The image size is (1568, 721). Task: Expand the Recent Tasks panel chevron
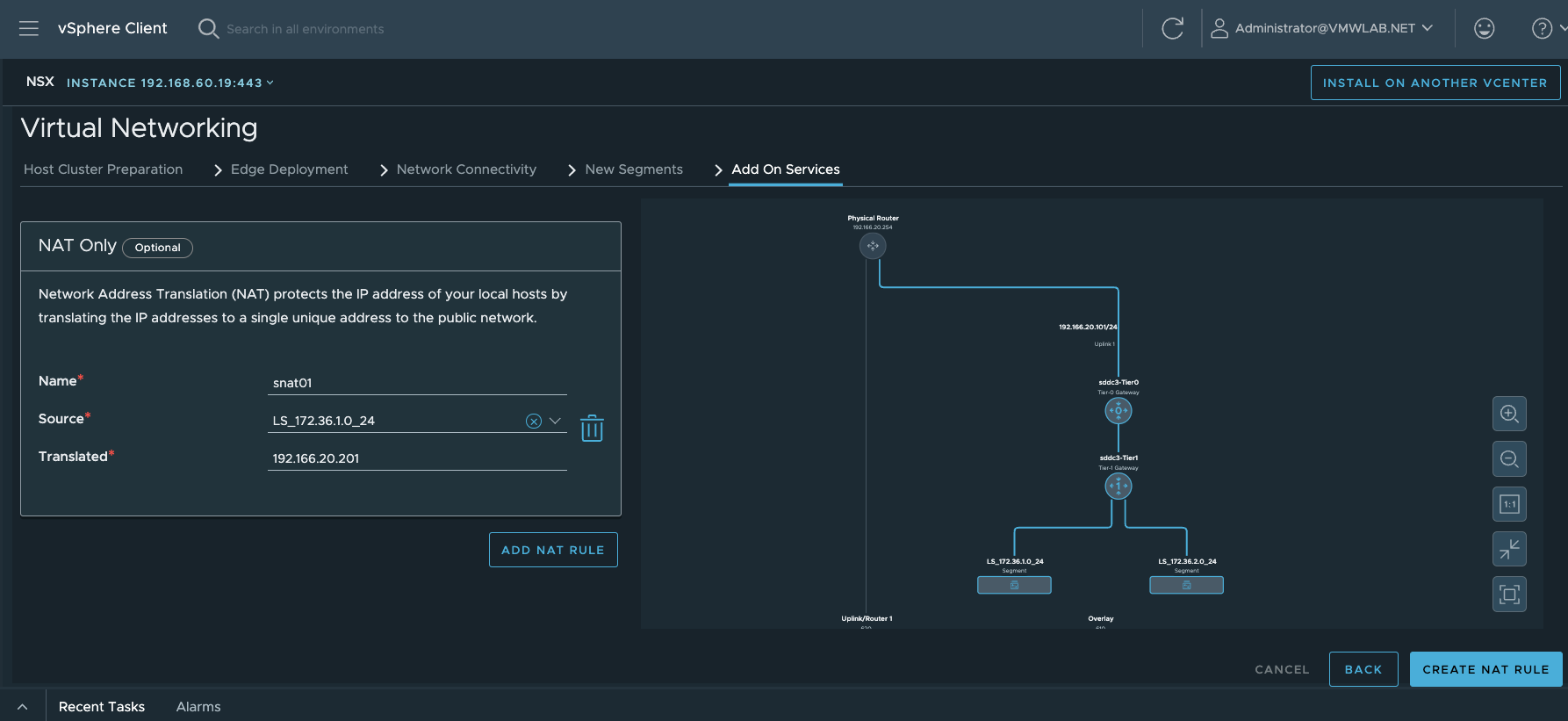pos(22,707)
